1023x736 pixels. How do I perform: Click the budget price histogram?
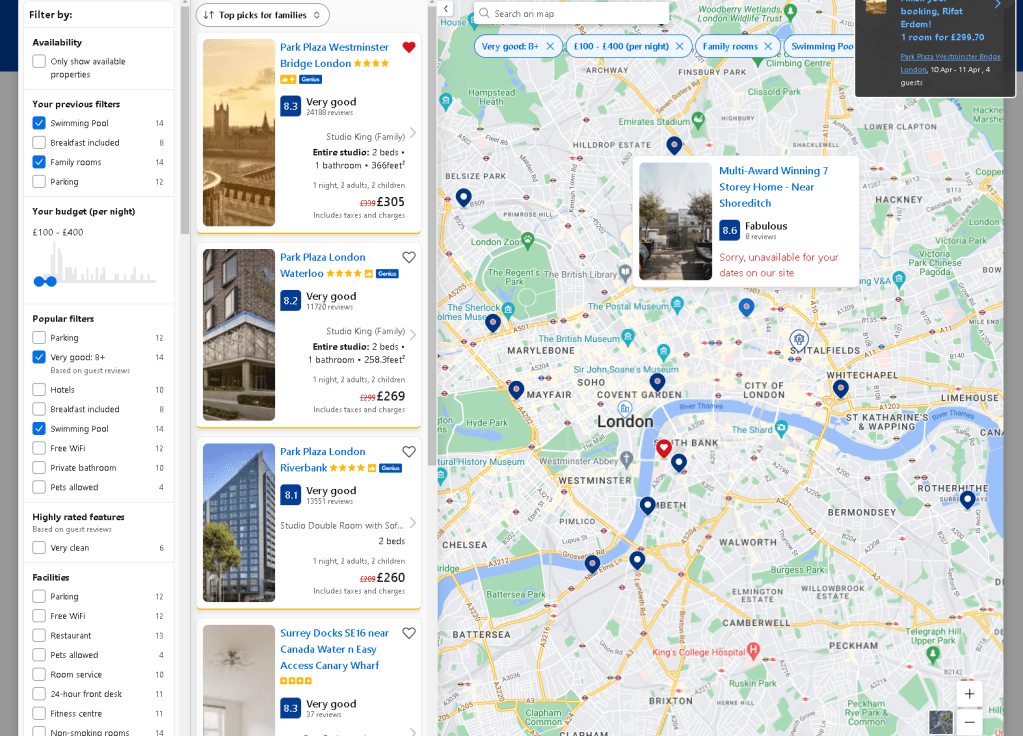(97, 262)
